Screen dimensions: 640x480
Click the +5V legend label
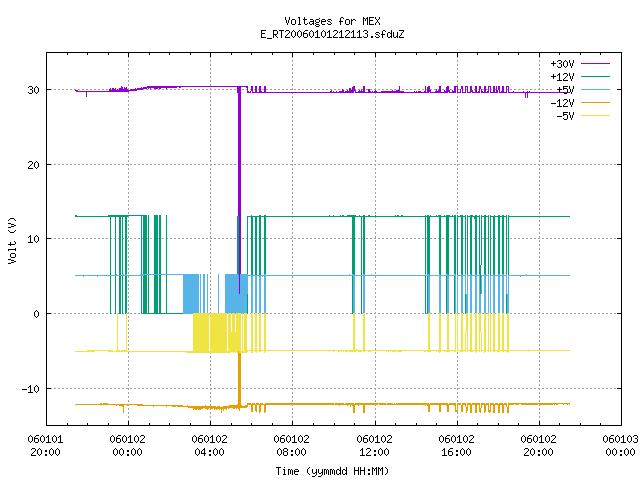(x=565, y=90)
